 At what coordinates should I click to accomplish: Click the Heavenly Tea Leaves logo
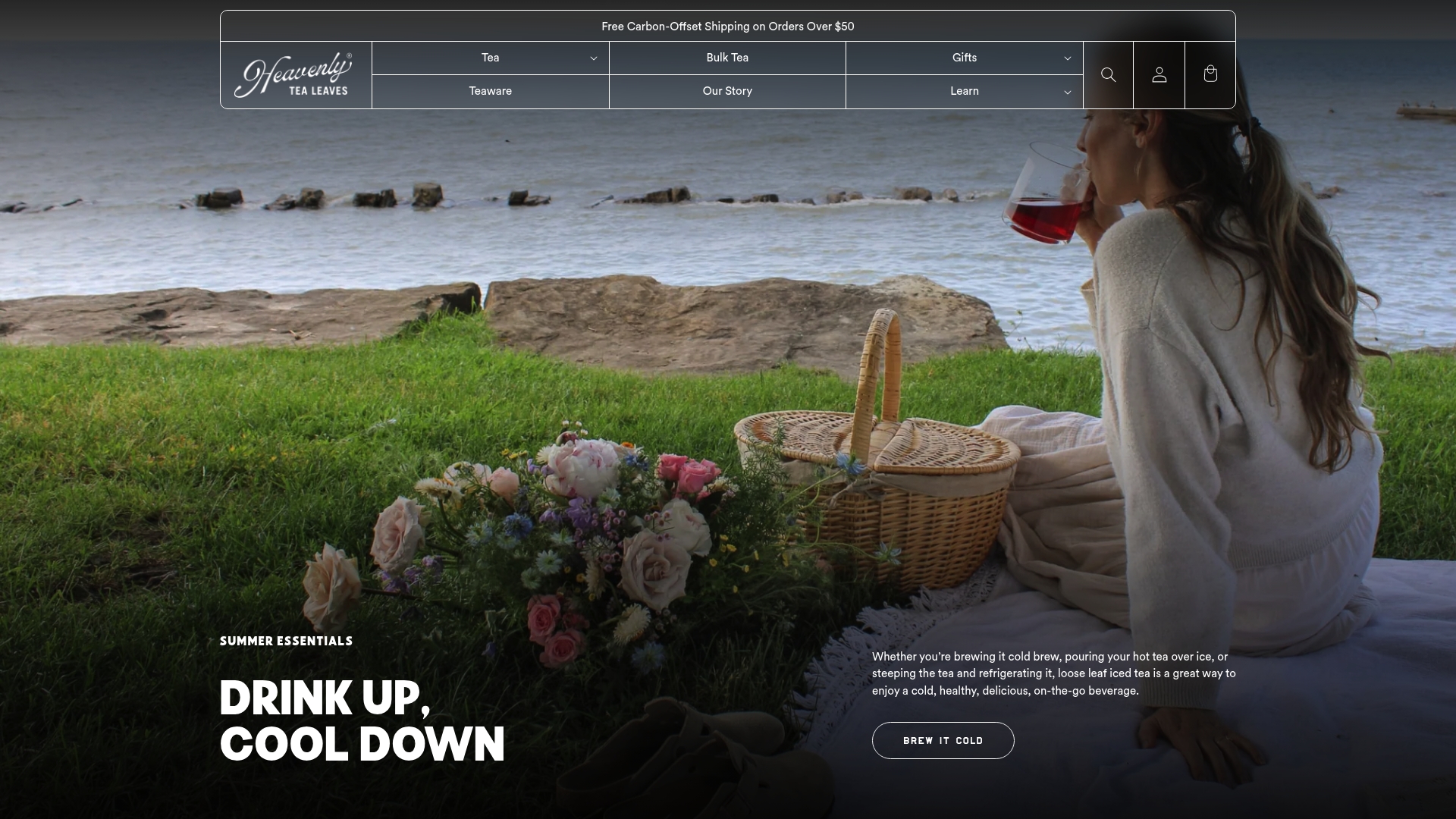tap(293, 75)
